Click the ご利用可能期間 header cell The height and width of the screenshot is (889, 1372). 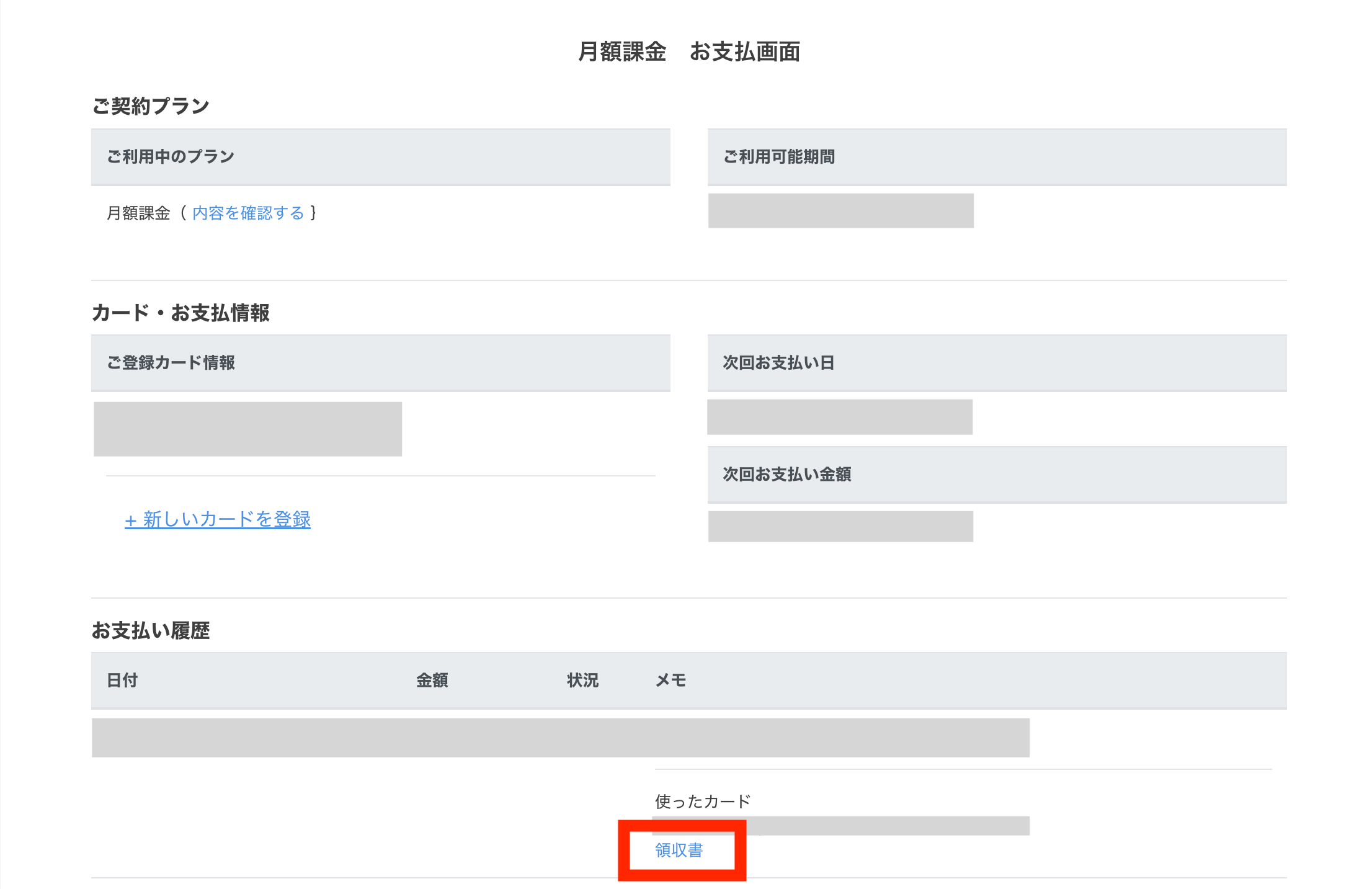[779, 156]
